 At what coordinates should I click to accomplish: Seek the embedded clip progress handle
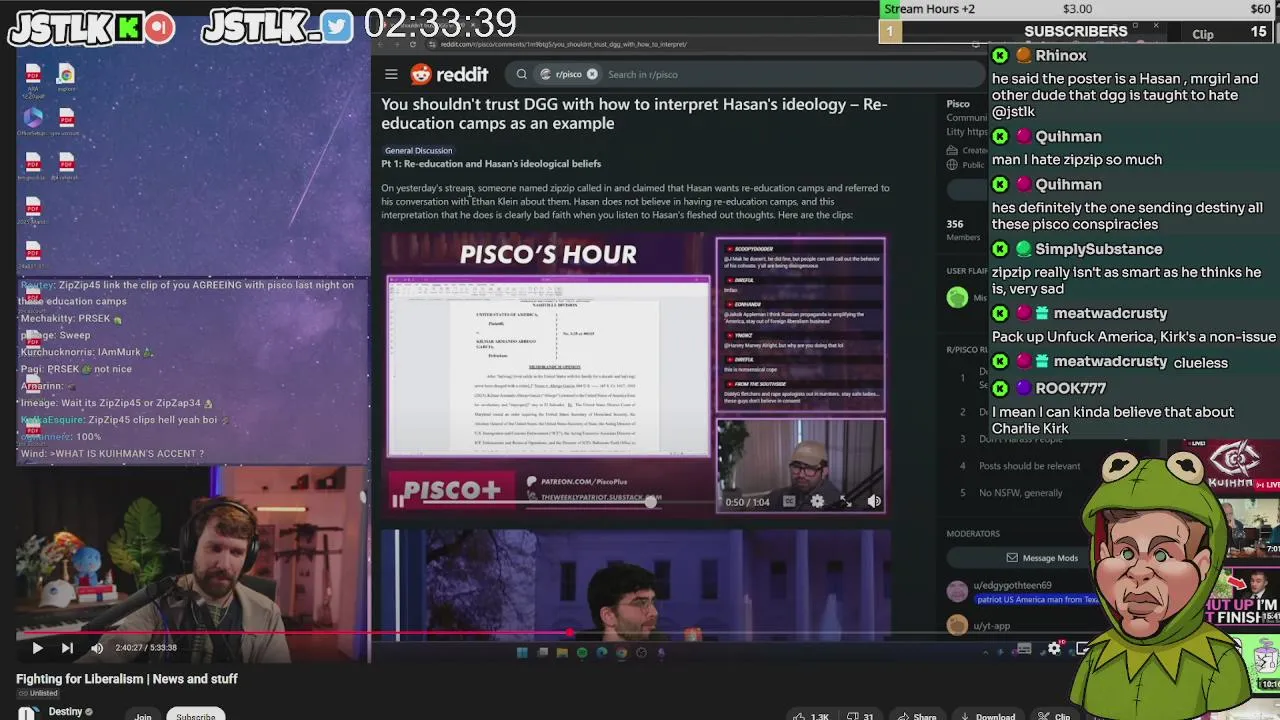click(x=651, y=502)
